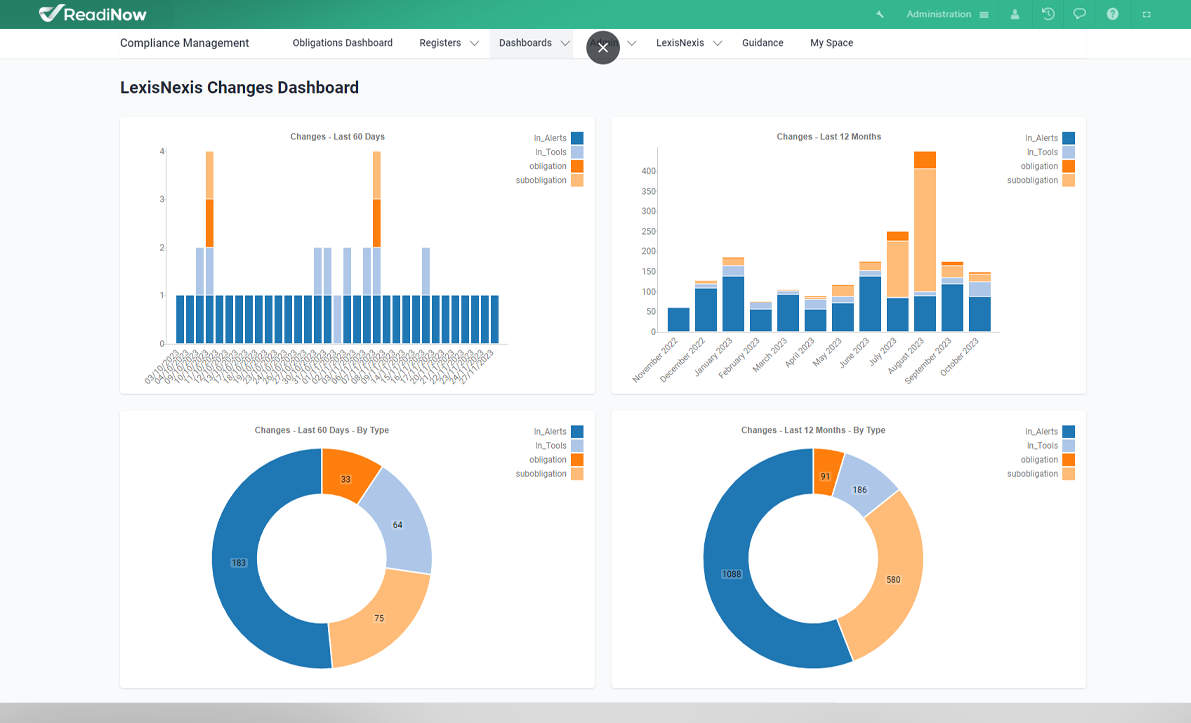The height and width of the screenshot is (723, 1191).
Task: Click the LexisNexis Changes Dashboard heading
Action: [x=239, y=87]
